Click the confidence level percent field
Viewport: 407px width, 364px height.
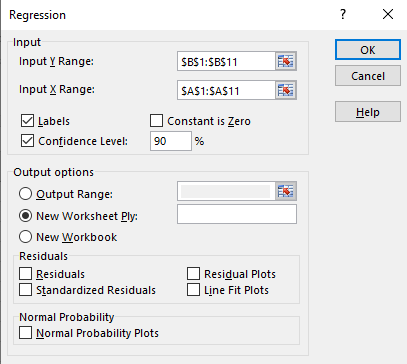point(171,141)
